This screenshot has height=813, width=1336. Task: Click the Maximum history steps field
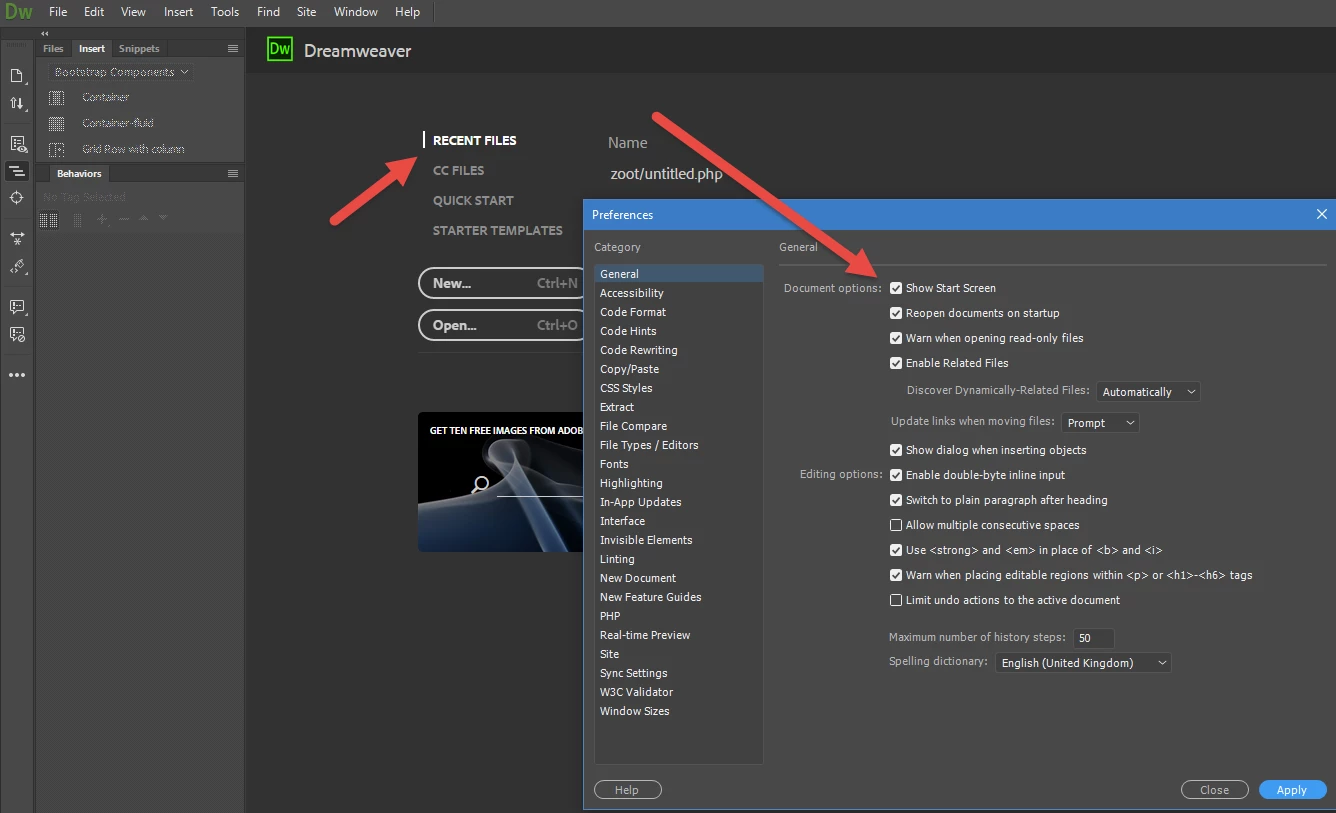point(1094,638)
